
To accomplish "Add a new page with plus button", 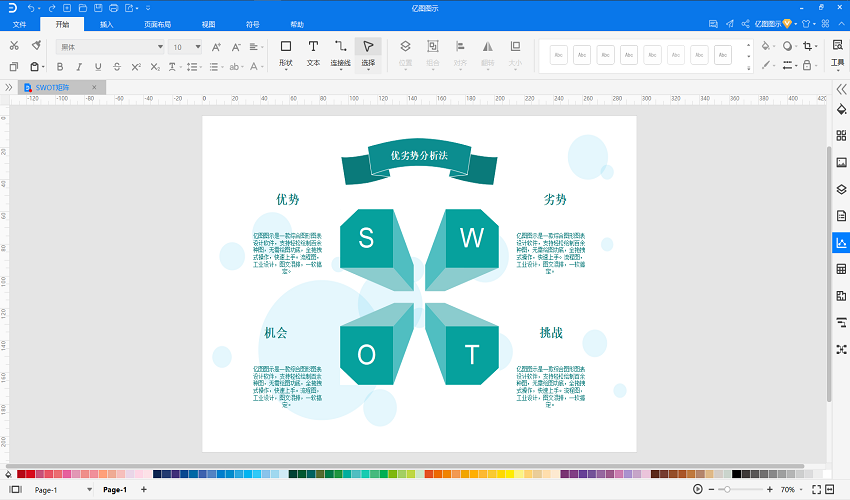I will click(144, 489).
